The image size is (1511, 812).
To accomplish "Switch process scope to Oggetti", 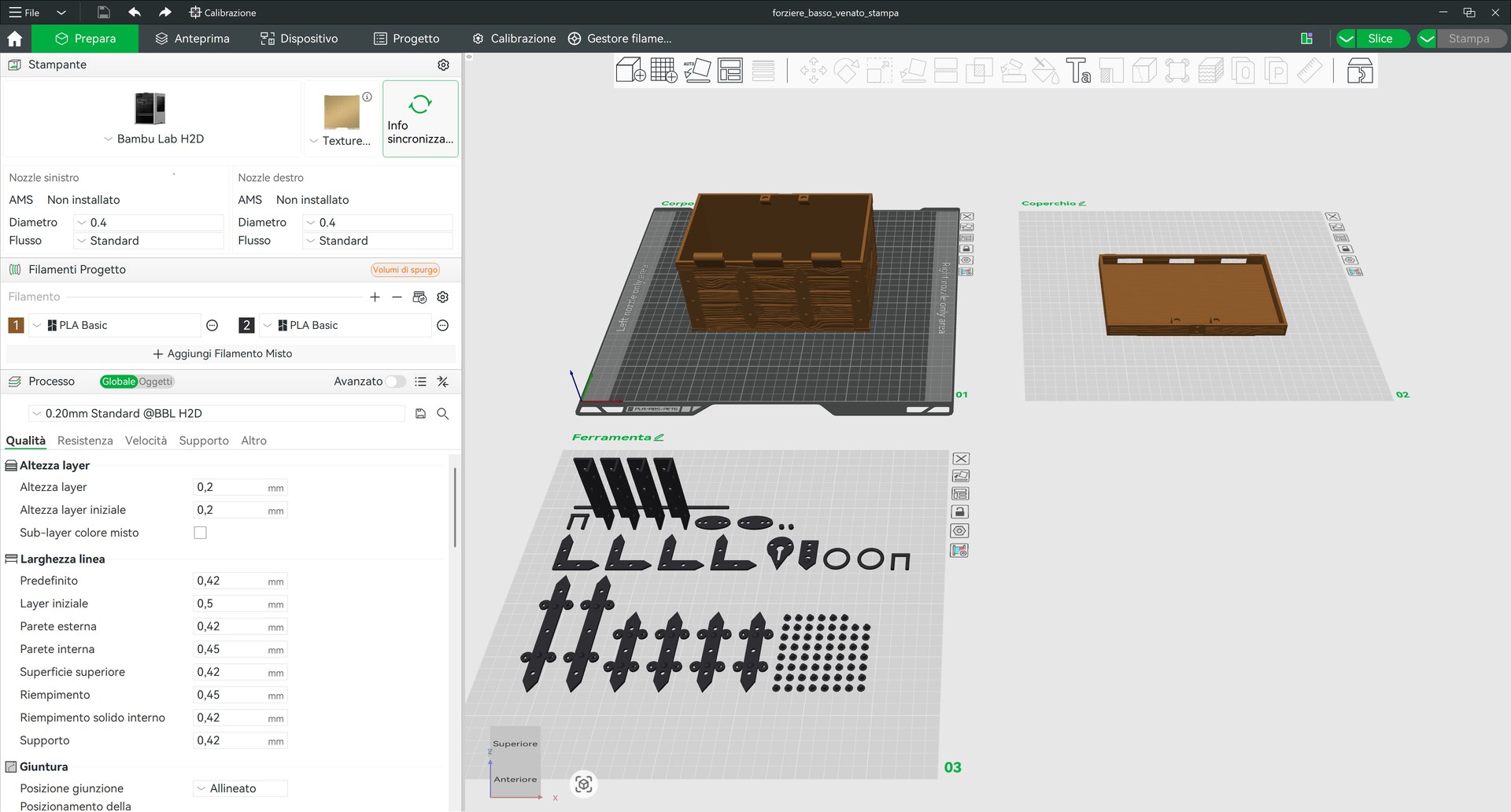I will click(x=156, y=382).
